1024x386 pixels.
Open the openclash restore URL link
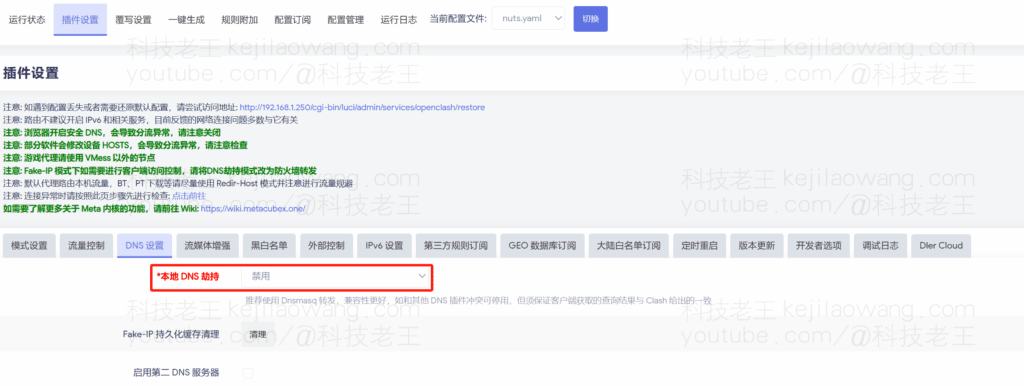(x=362, y=107)
